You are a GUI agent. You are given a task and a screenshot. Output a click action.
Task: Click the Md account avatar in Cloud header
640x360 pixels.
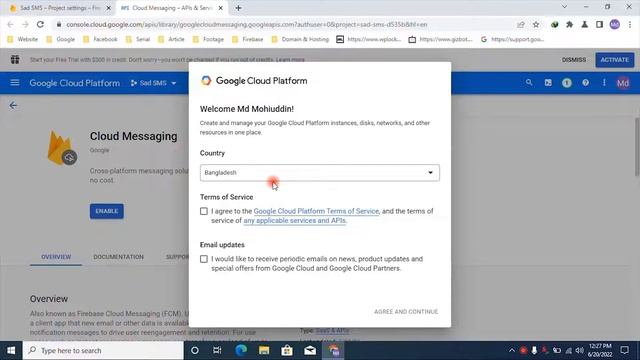point(622,83)
